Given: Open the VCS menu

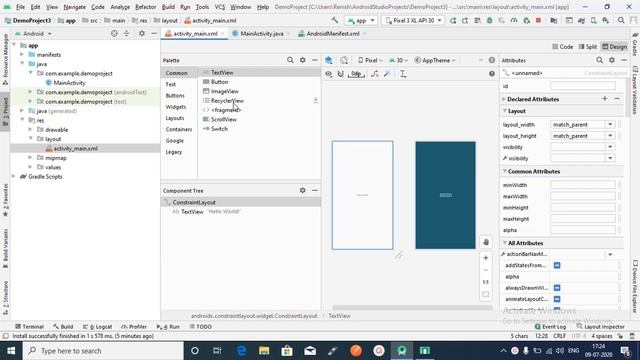Looking at the screenshot, I should pos(220,7).
